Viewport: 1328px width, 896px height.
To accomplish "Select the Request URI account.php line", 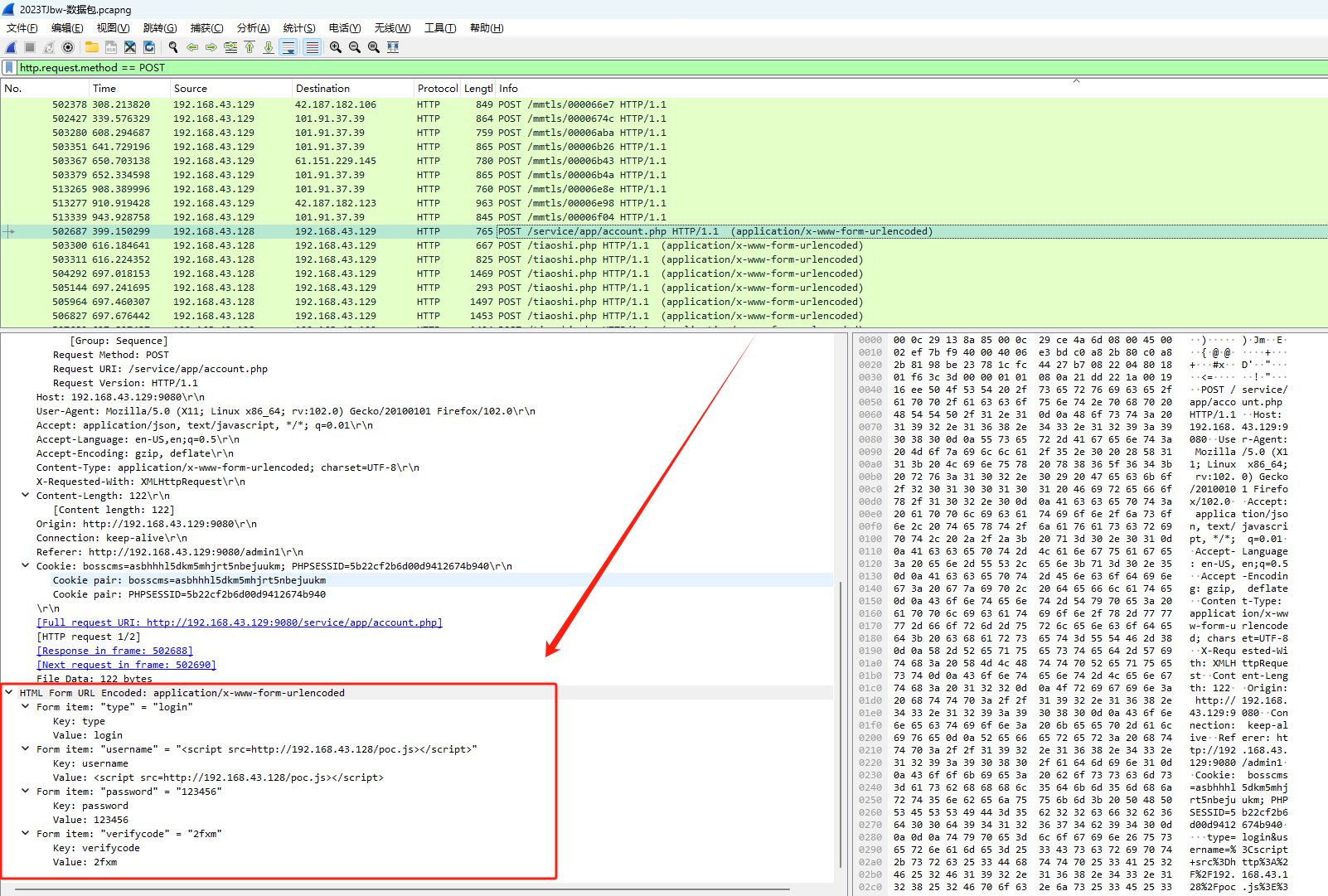I will tap(160, 369).
